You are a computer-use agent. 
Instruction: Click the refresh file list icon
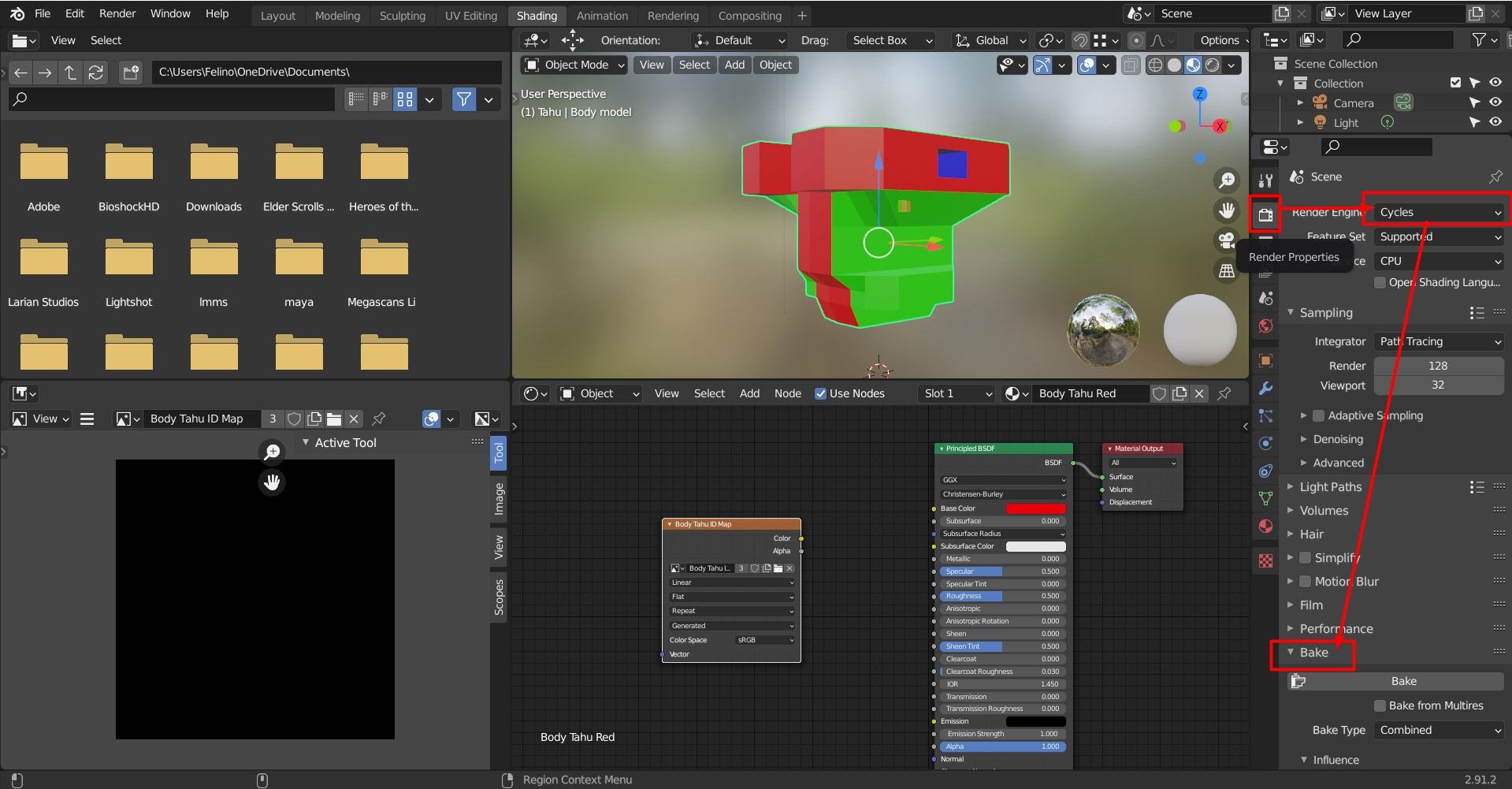pos(95,73)
